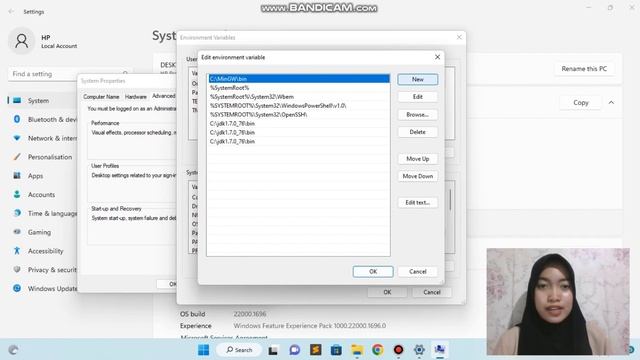The image size is (640, 360).
Task: Open Windows Update settings
Action: point(43,289)
